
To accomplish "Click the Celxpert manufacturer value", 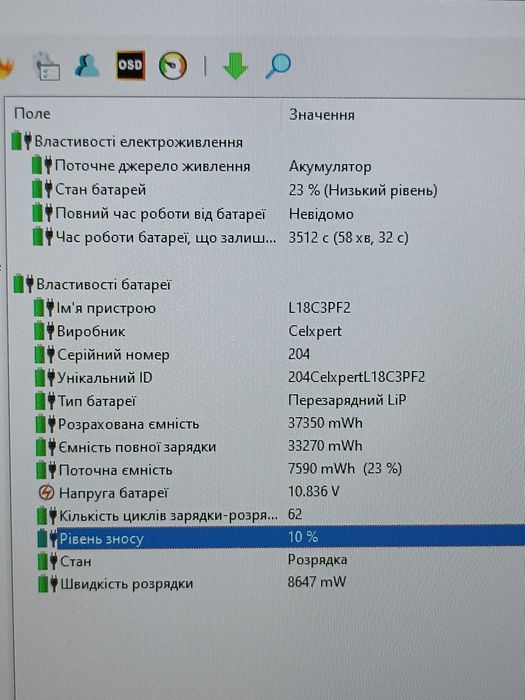I will (315, 331).
